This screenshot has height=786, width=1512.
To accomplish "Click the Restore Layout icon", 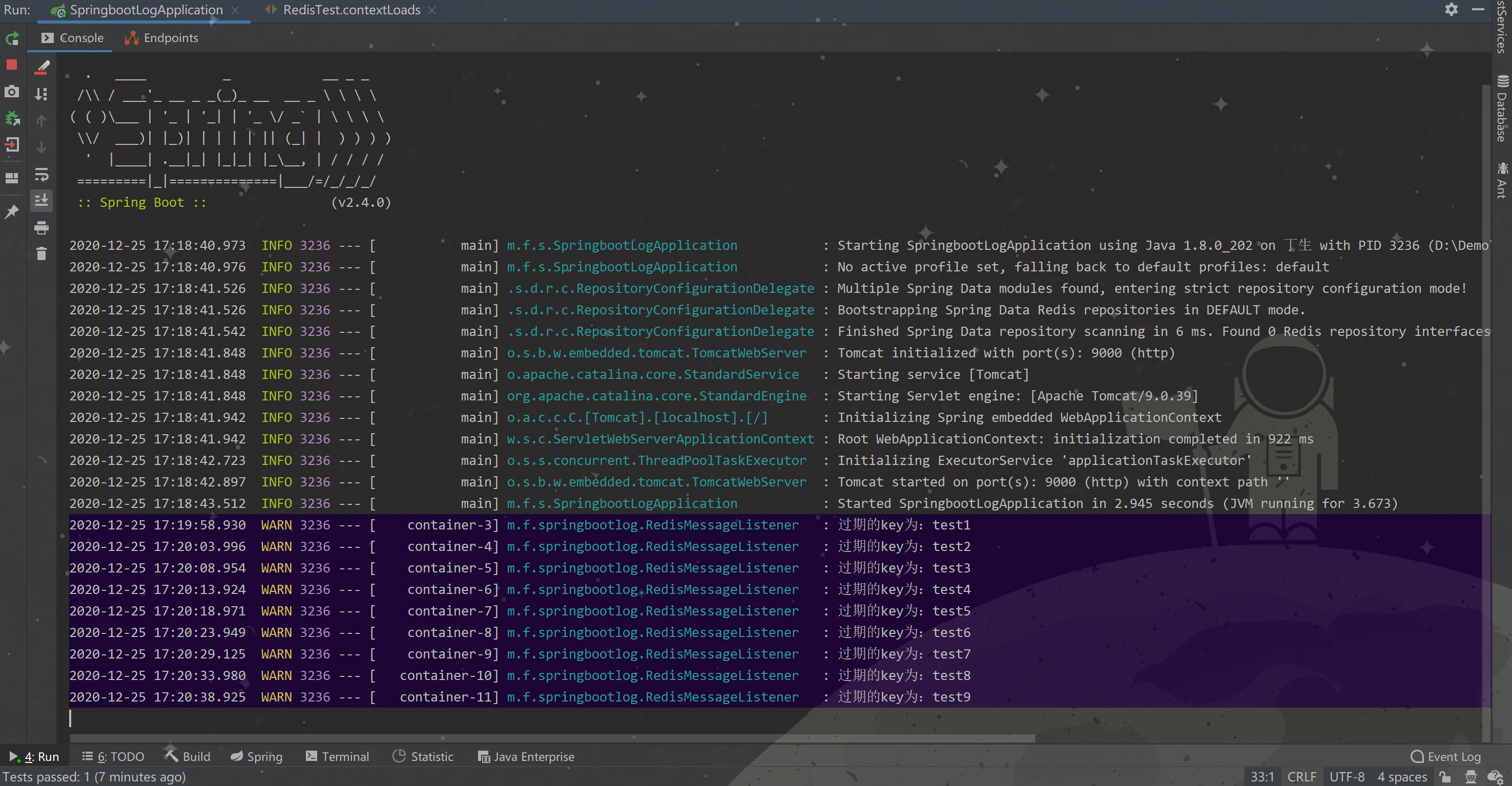I will [x=12, y=178].
